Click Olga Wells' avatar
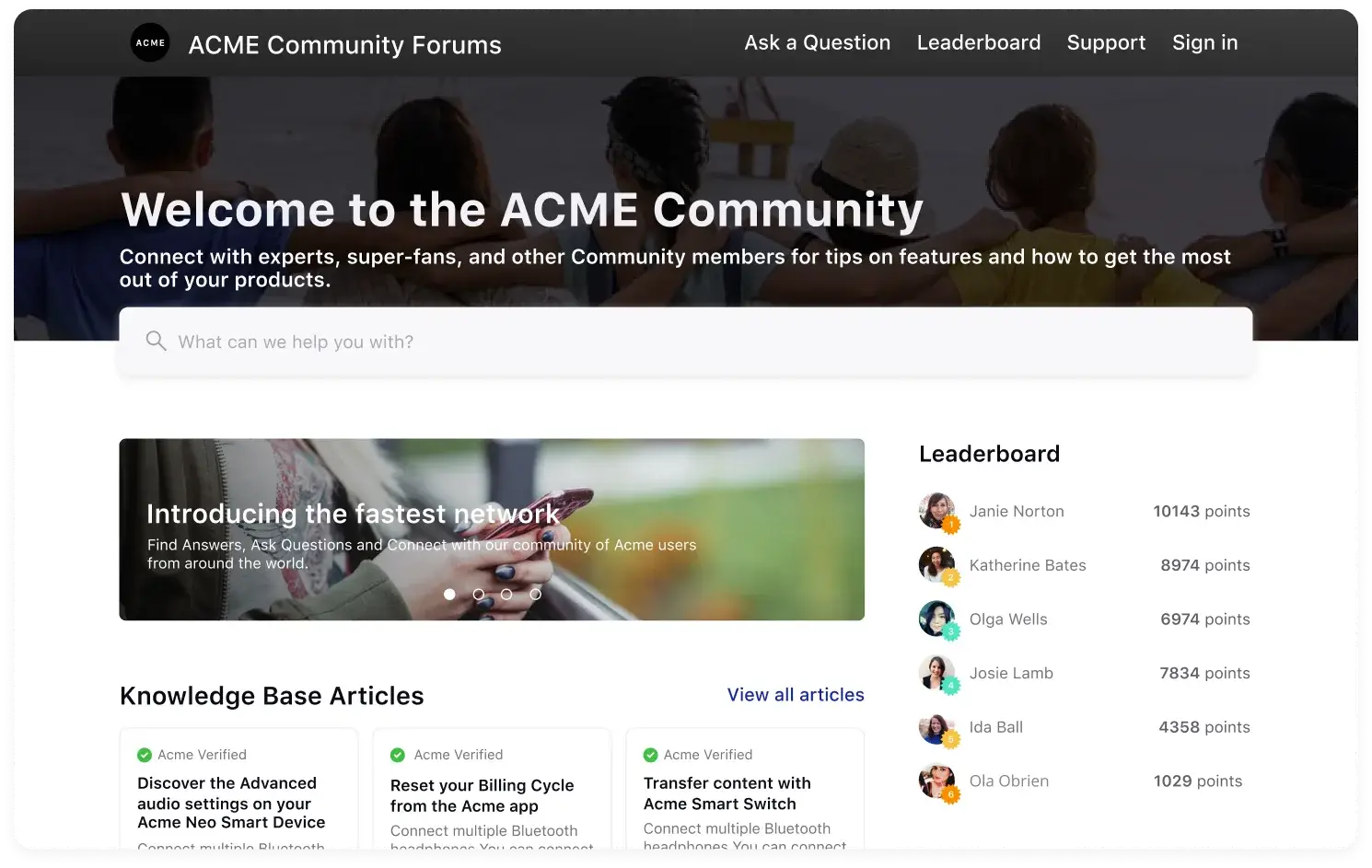The height and width of the screenshot is (868, 1372). pos(937,619)
